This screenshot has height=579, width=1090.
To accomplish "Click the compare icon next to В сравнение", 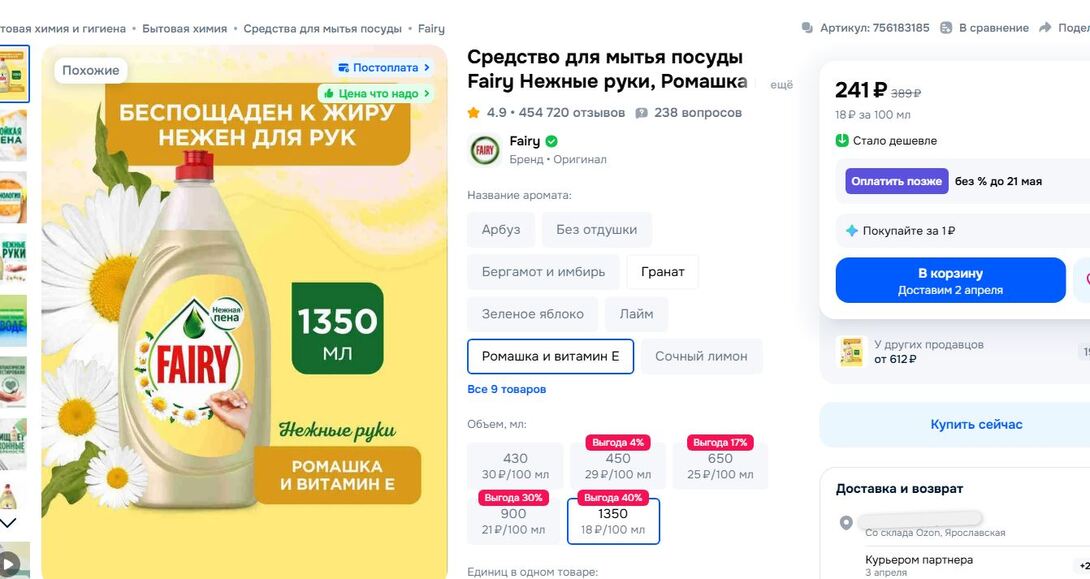I will [946, 28].
